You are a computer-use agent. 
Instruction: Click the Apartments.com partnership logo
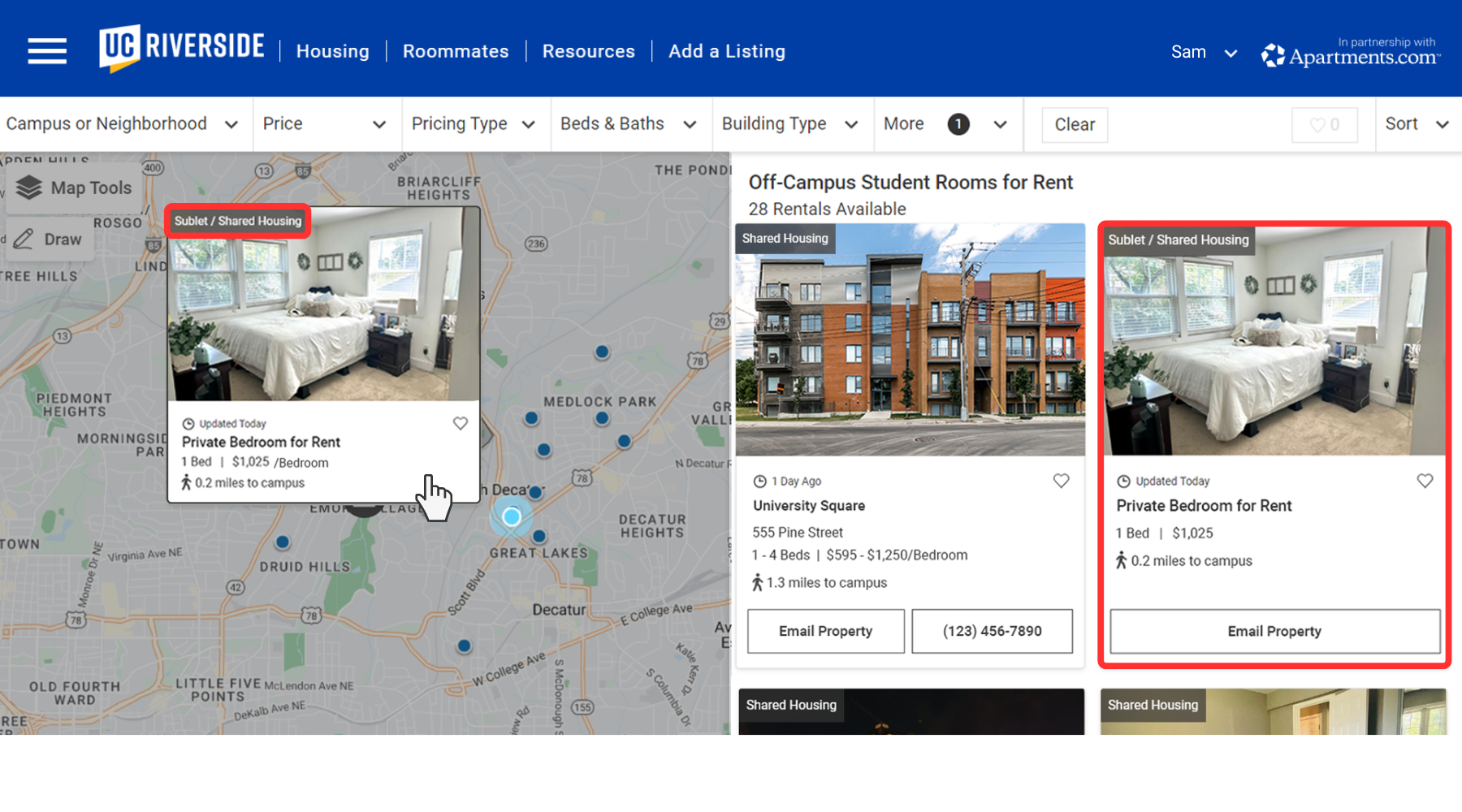pos(1351,52)
